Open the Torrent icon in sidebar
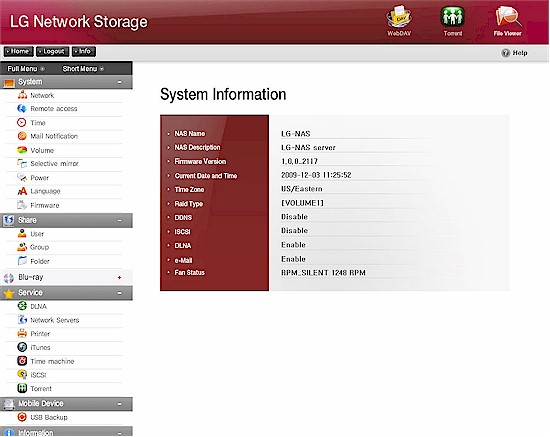This screenshot has height=437, width=550. pos(22,388)
